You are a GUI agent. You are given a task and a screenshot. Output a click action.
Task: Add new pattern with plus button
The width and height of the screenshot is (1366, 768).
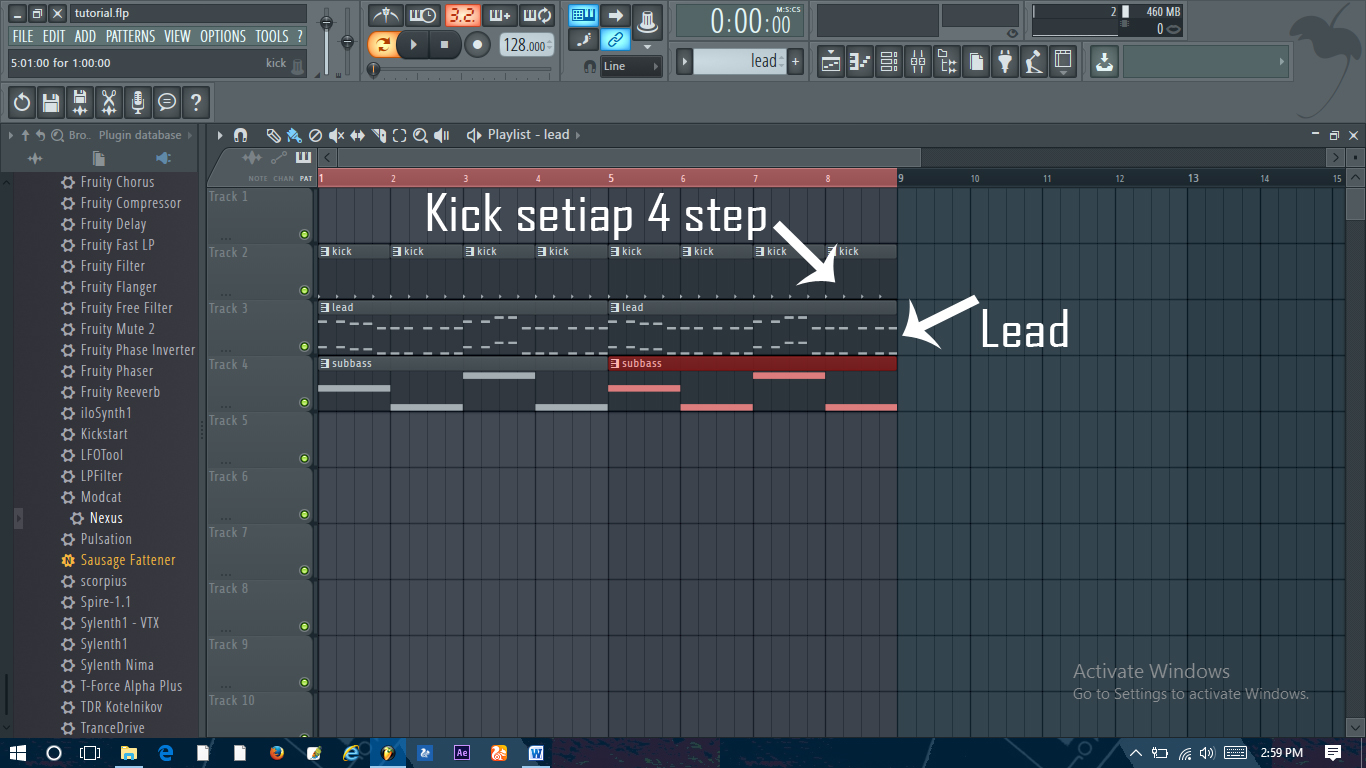[x=796, y=62]
